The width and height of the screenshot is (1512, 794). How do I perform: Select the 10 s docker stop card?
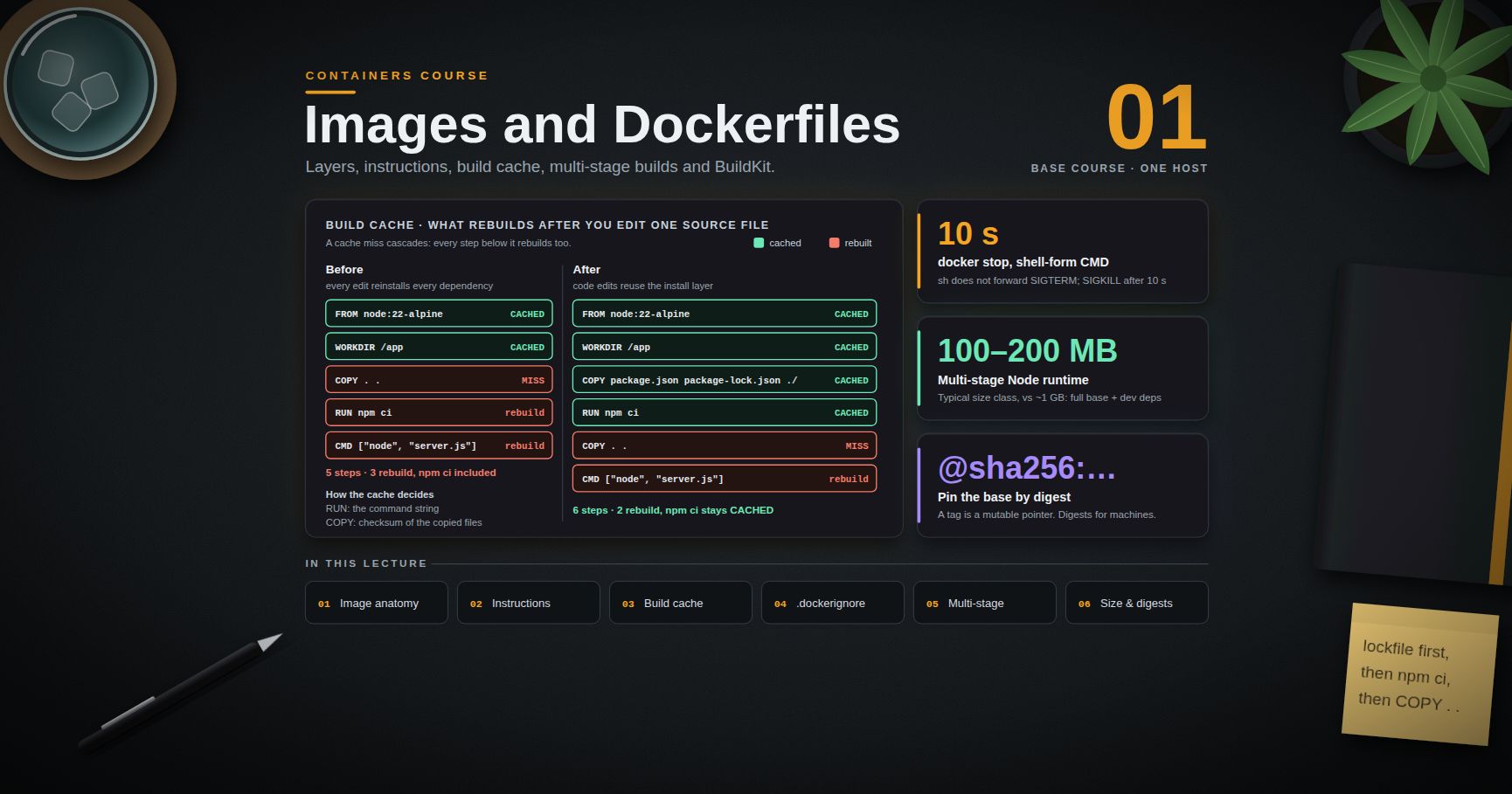point(1062,251)
